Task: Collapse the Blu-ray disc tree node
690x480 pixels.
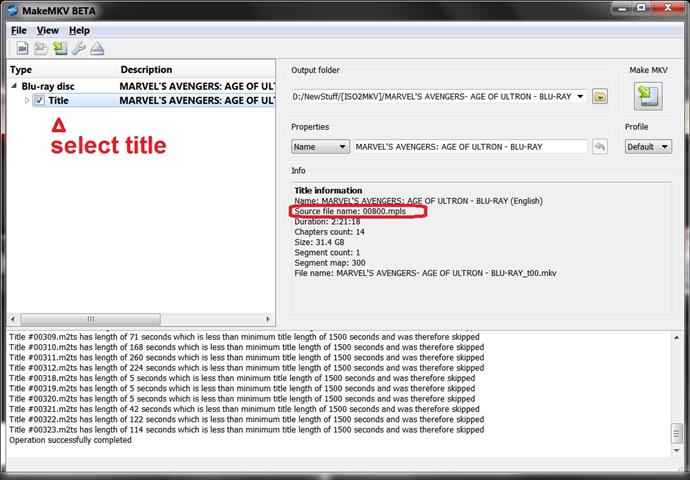Action: (14, 86)
